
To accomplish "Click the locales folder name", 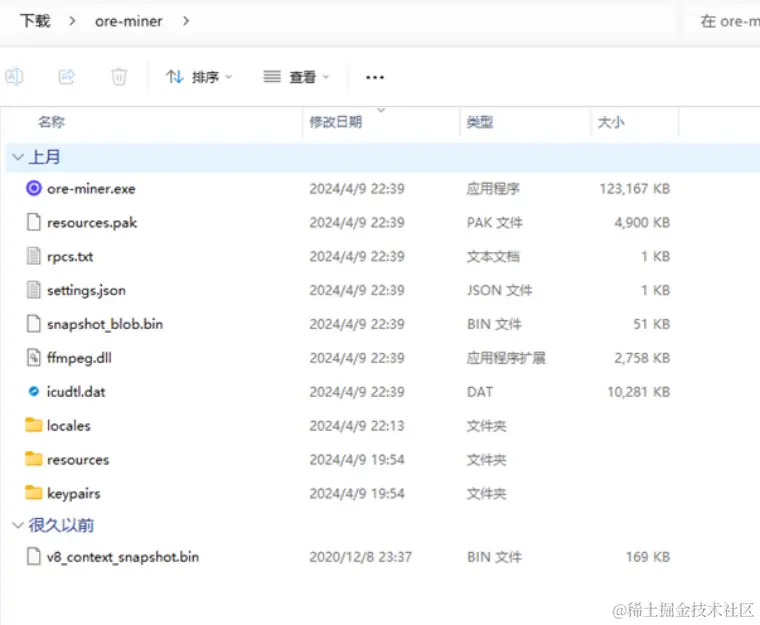I will point(69,426).
